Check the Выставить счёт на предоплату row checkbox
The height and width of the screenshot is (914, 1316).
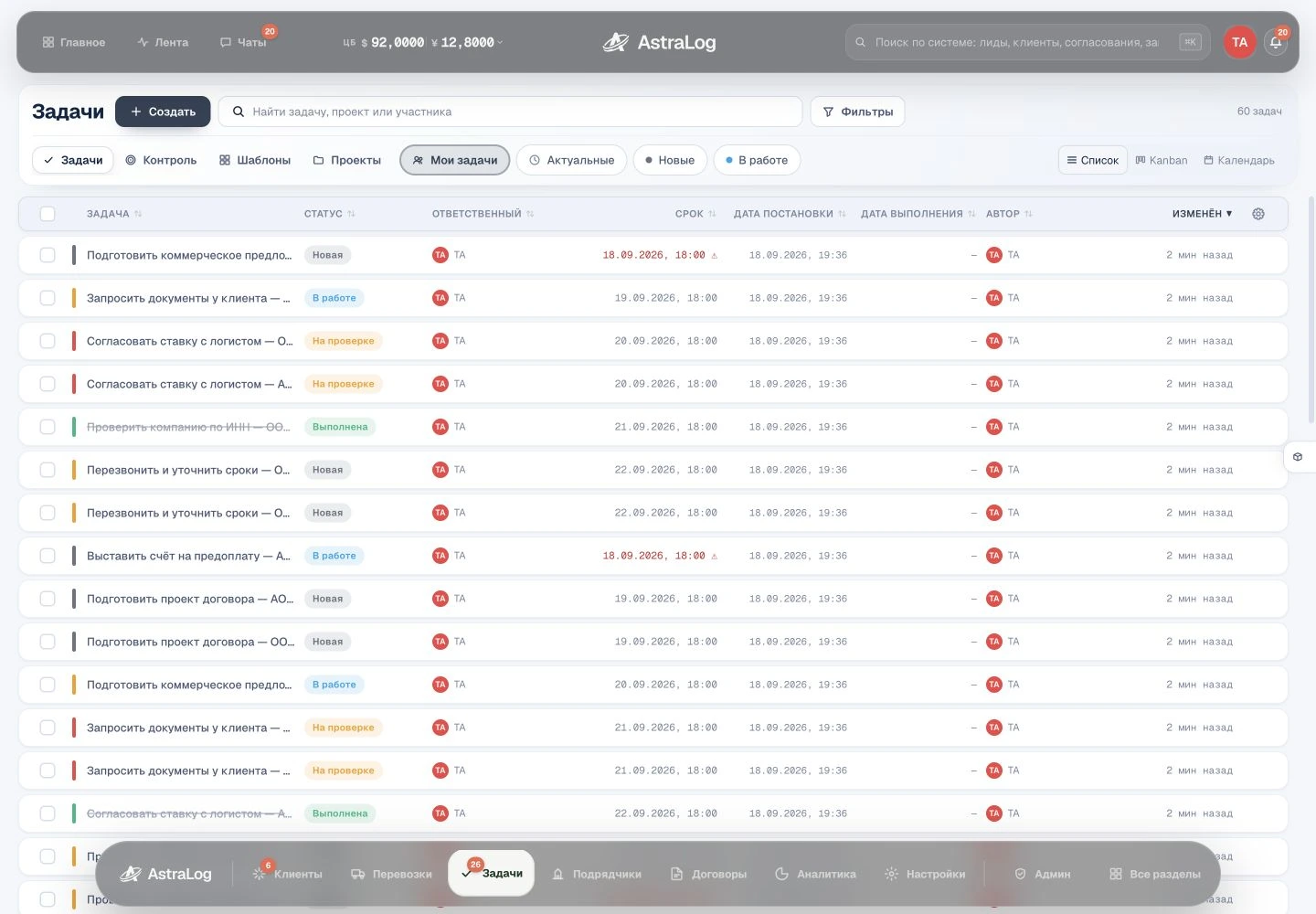click(48, 556)
